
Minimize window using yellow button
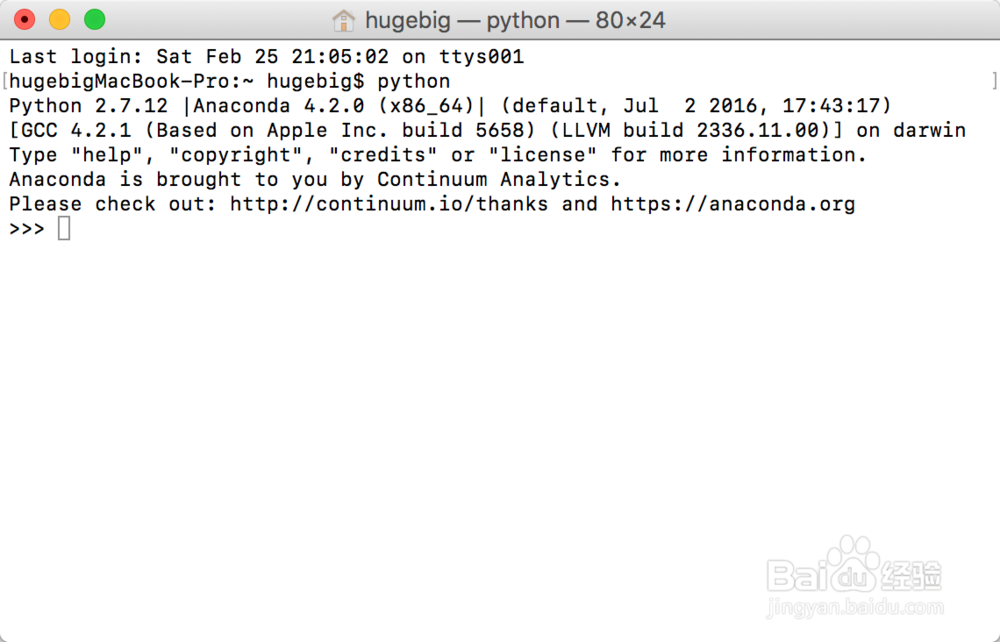(60, 20)
